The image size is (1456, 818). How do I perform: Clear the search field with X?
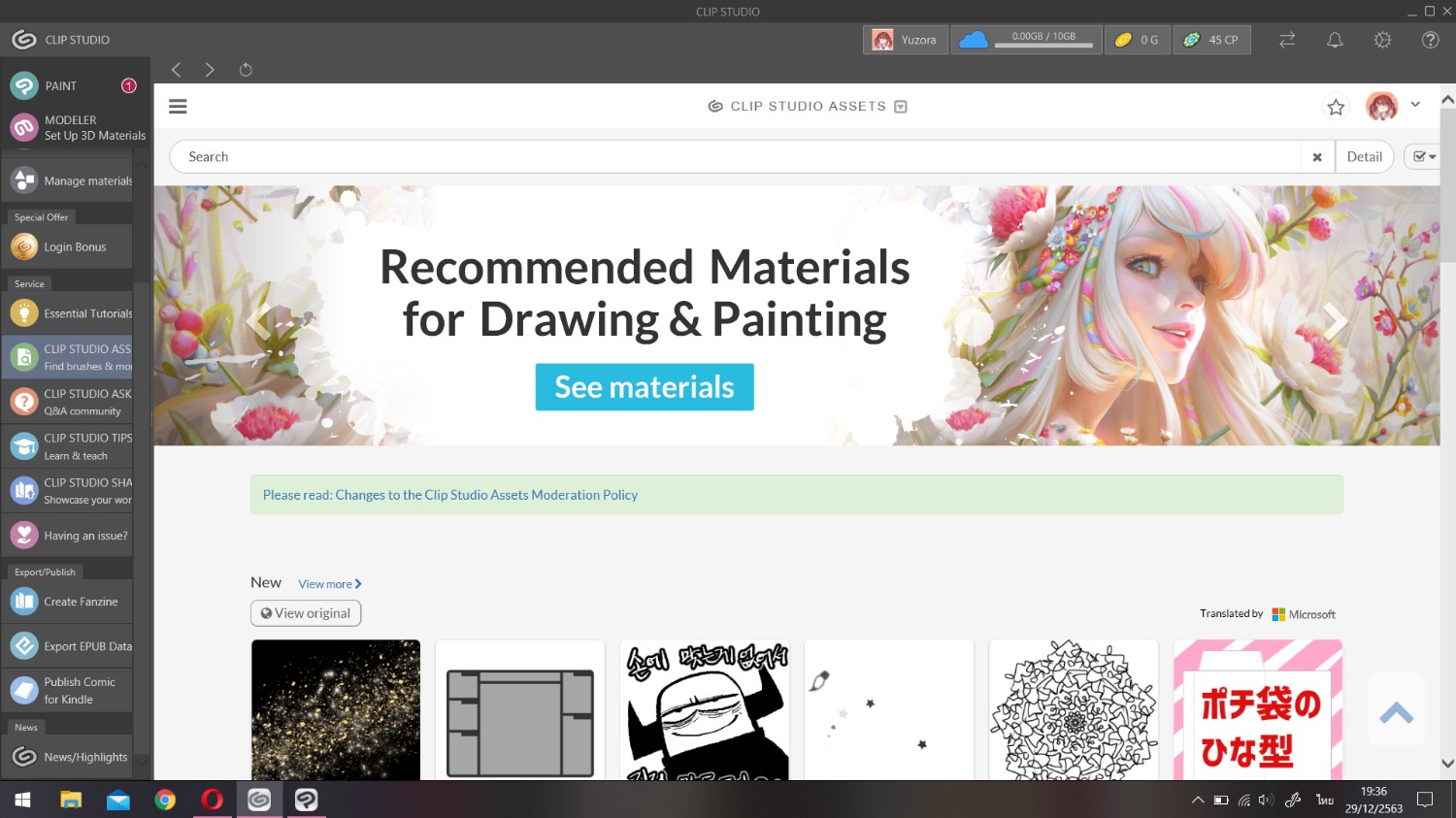coord(1317,157)
